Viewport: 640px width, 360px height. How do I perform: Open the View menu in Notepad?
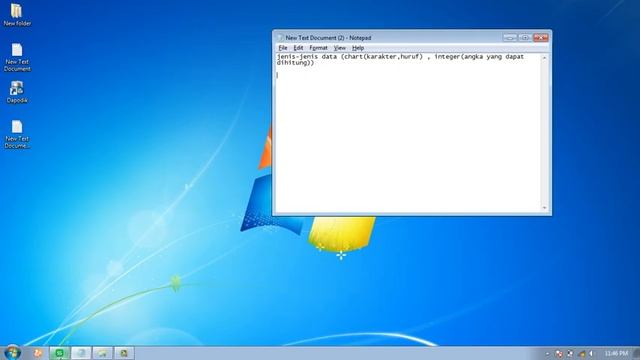point(340,48)
